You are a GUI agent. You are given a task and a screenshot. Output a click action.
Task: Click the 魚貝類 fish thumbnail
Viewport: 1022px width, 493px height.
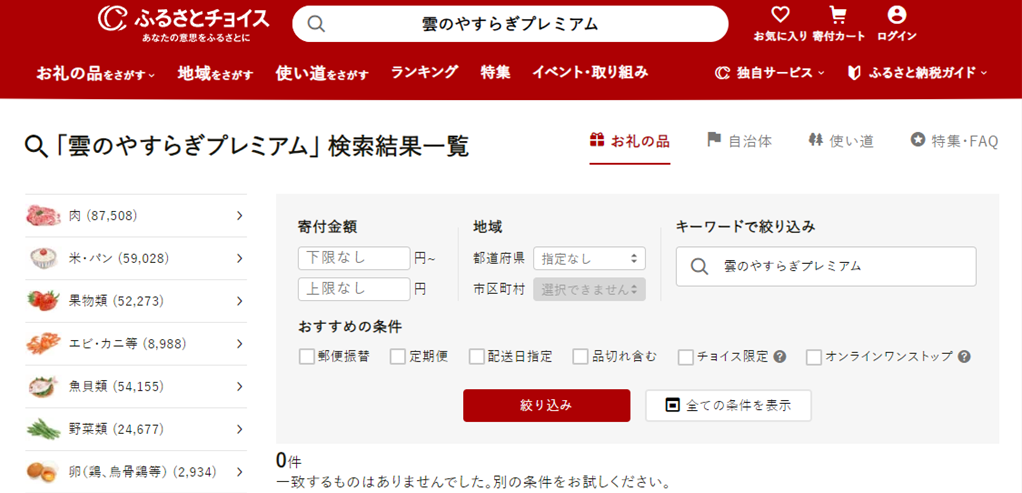click(44, 386)
